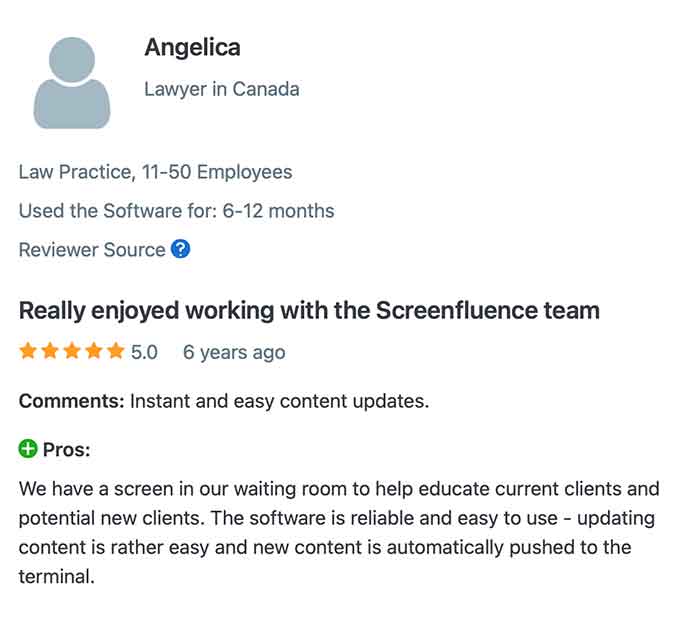This screenshot has width=700, height=624.
Task: Click the green plus Pros icon
Action: click(28, 449)
